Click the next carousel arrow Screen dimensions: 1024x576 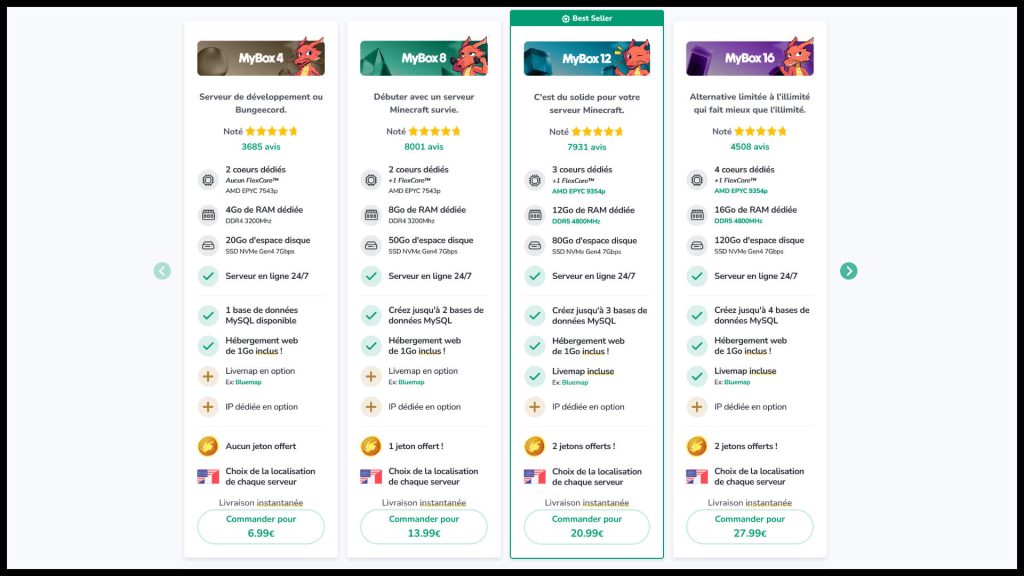[848, 271]
